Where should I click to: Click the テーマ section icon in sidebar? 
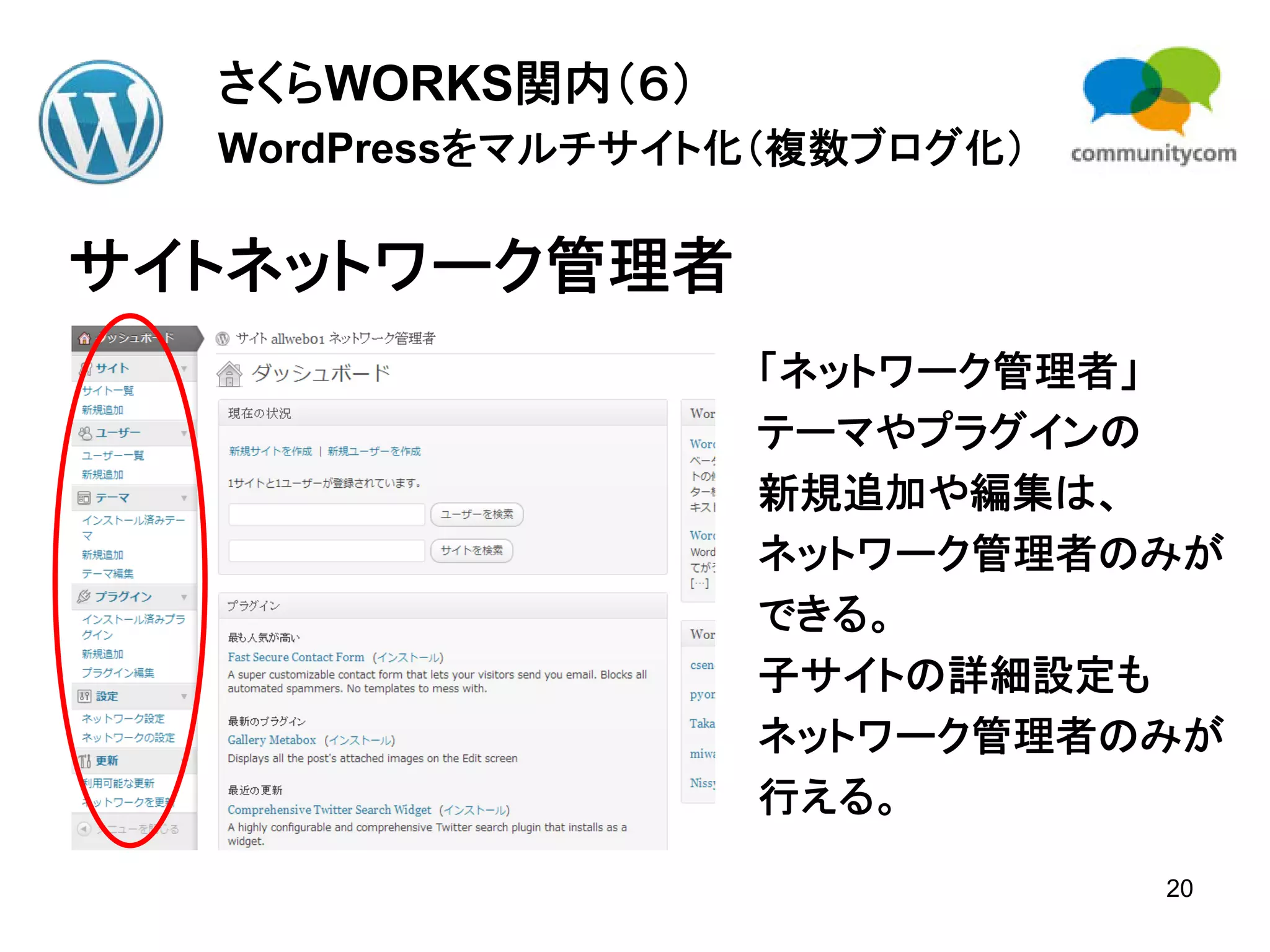[84, 498]
